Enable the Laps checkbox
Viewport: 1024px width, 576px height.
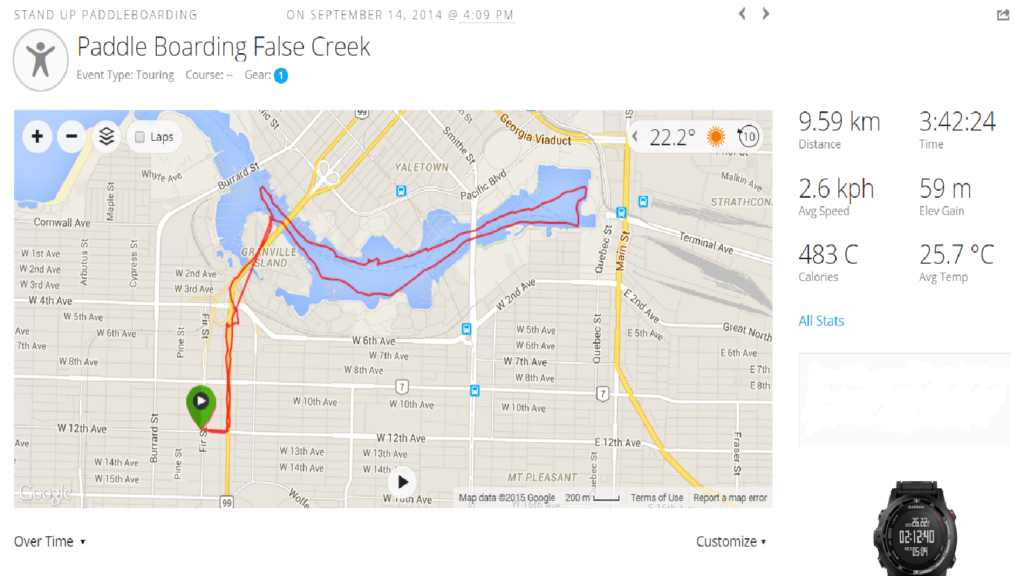pos(140,137)
